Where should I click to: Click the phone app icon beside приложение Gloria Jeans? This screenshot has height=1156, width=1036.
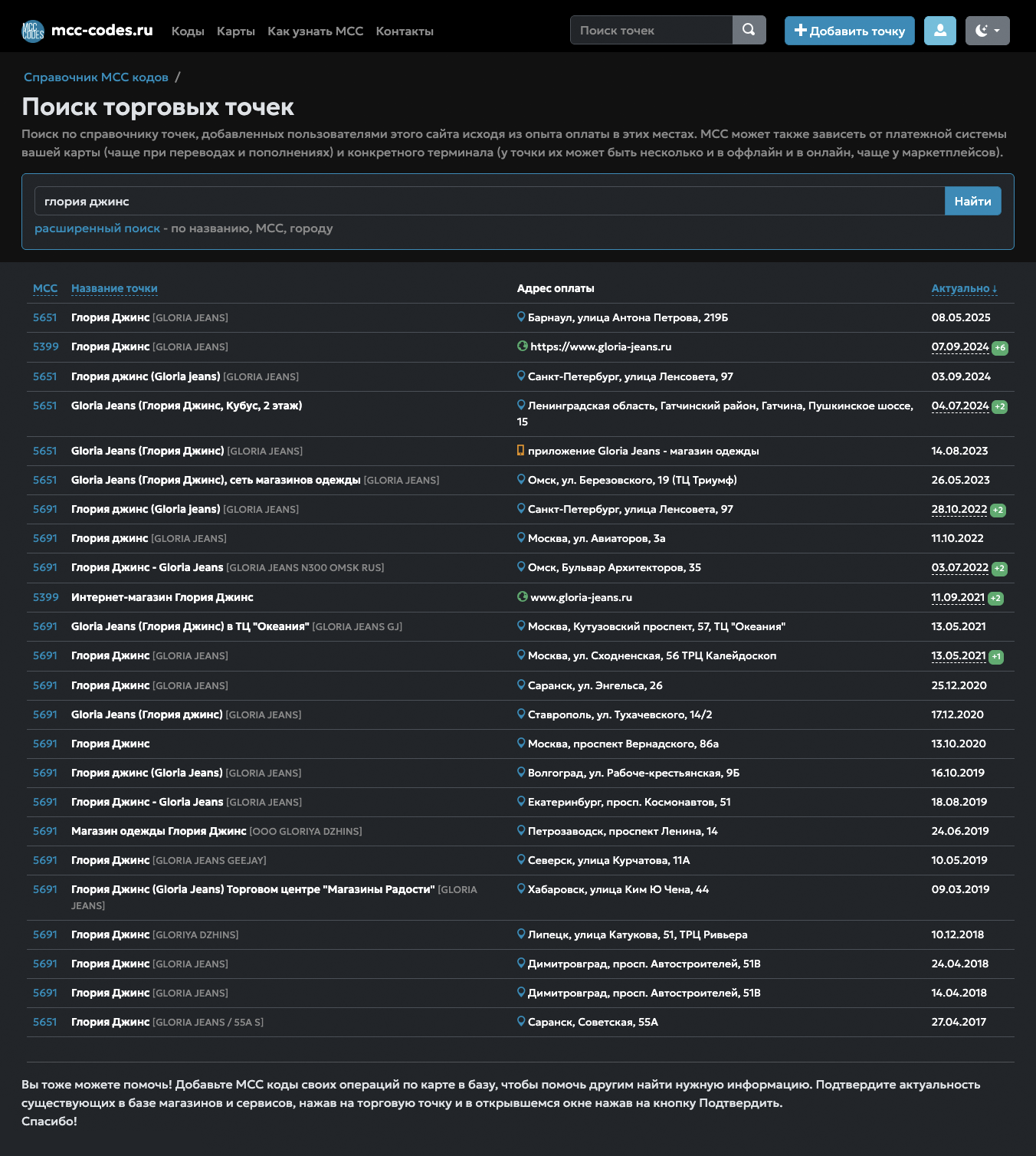pyautogui.click(x=521, y=450)
